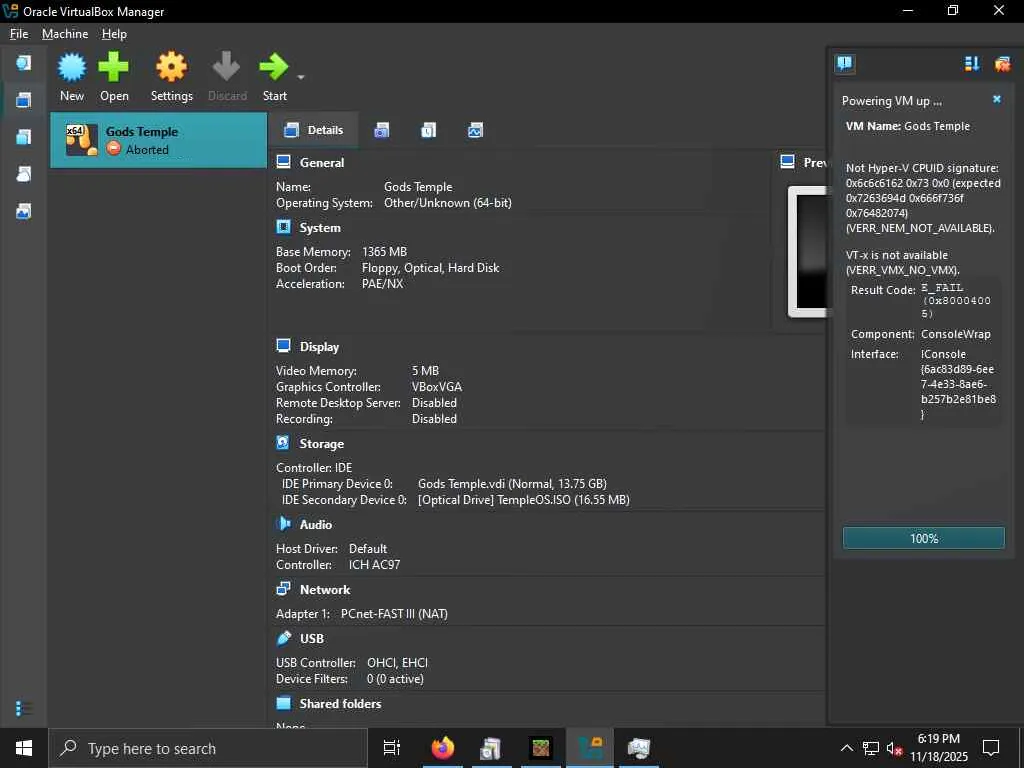
Task: Click the Shared folders section header
Action: [x=340, y=703]
